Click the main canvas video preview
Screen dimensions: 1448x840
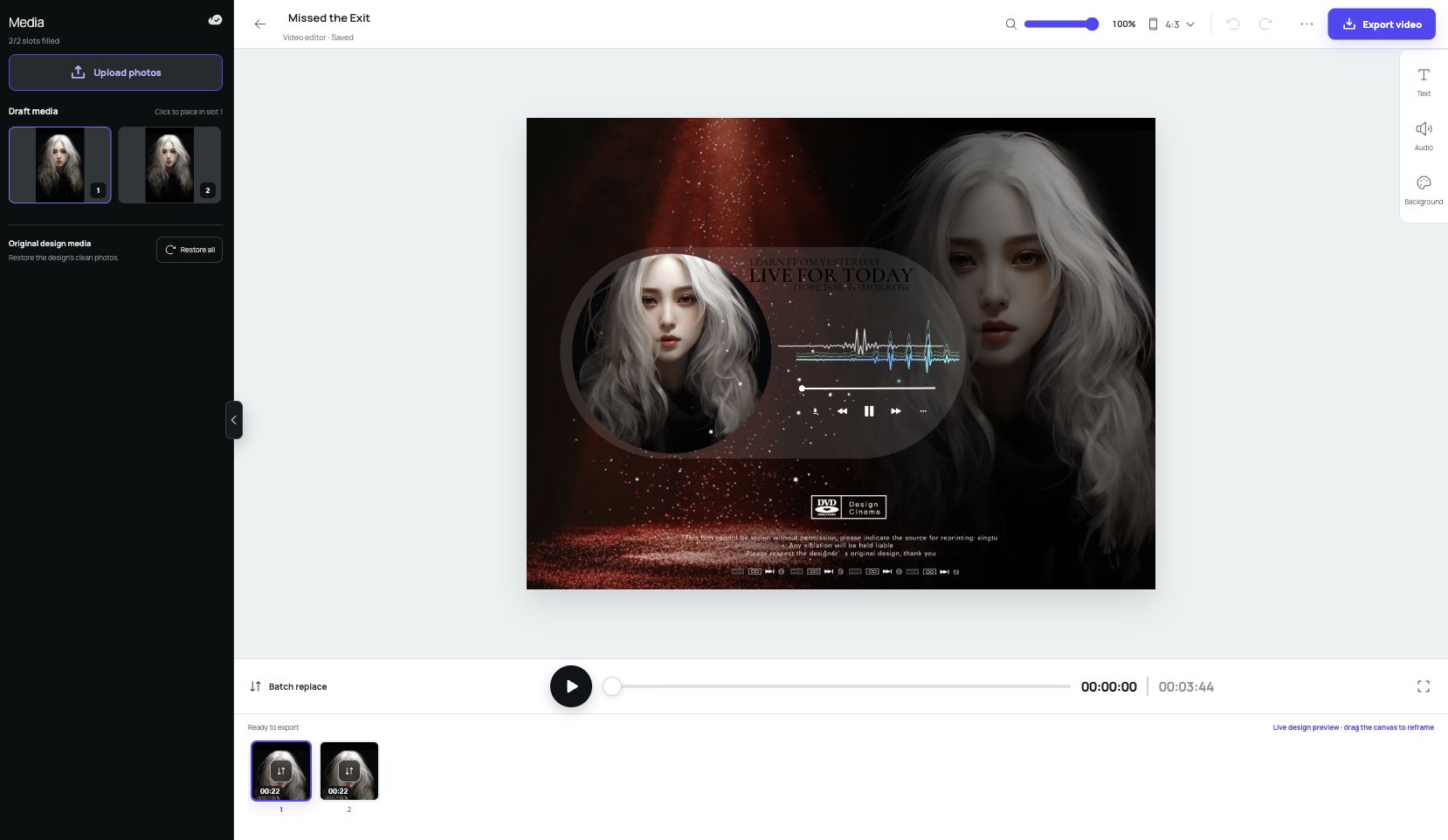tap(841, 354)
